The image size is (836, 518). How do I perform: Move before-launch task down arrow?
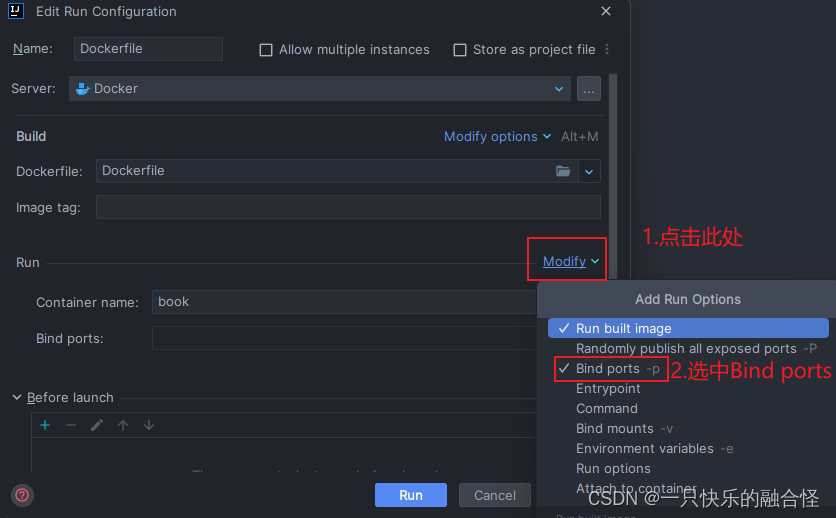tap(149, 425)
